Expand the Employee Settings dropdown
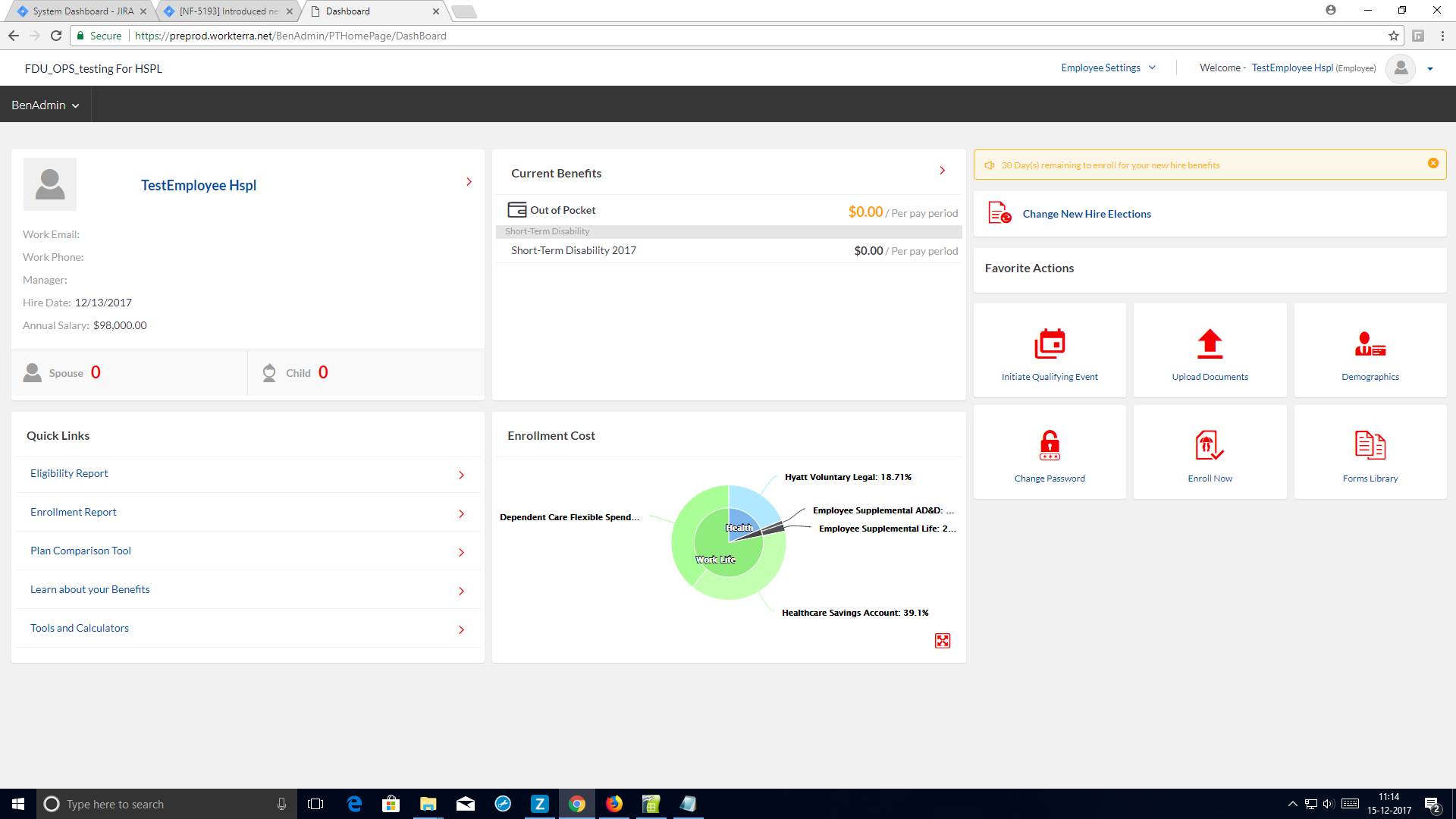The image size is (1456, 819). click(1108, 67)
